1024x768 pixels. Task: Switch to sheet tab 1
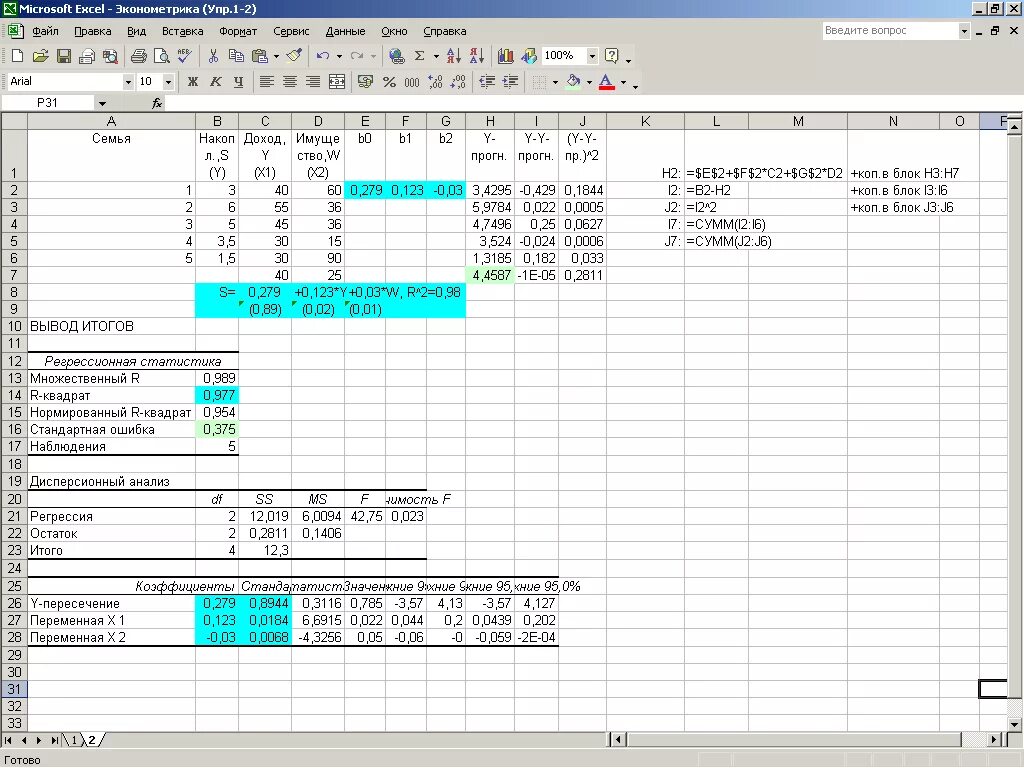tap(74, 740)
